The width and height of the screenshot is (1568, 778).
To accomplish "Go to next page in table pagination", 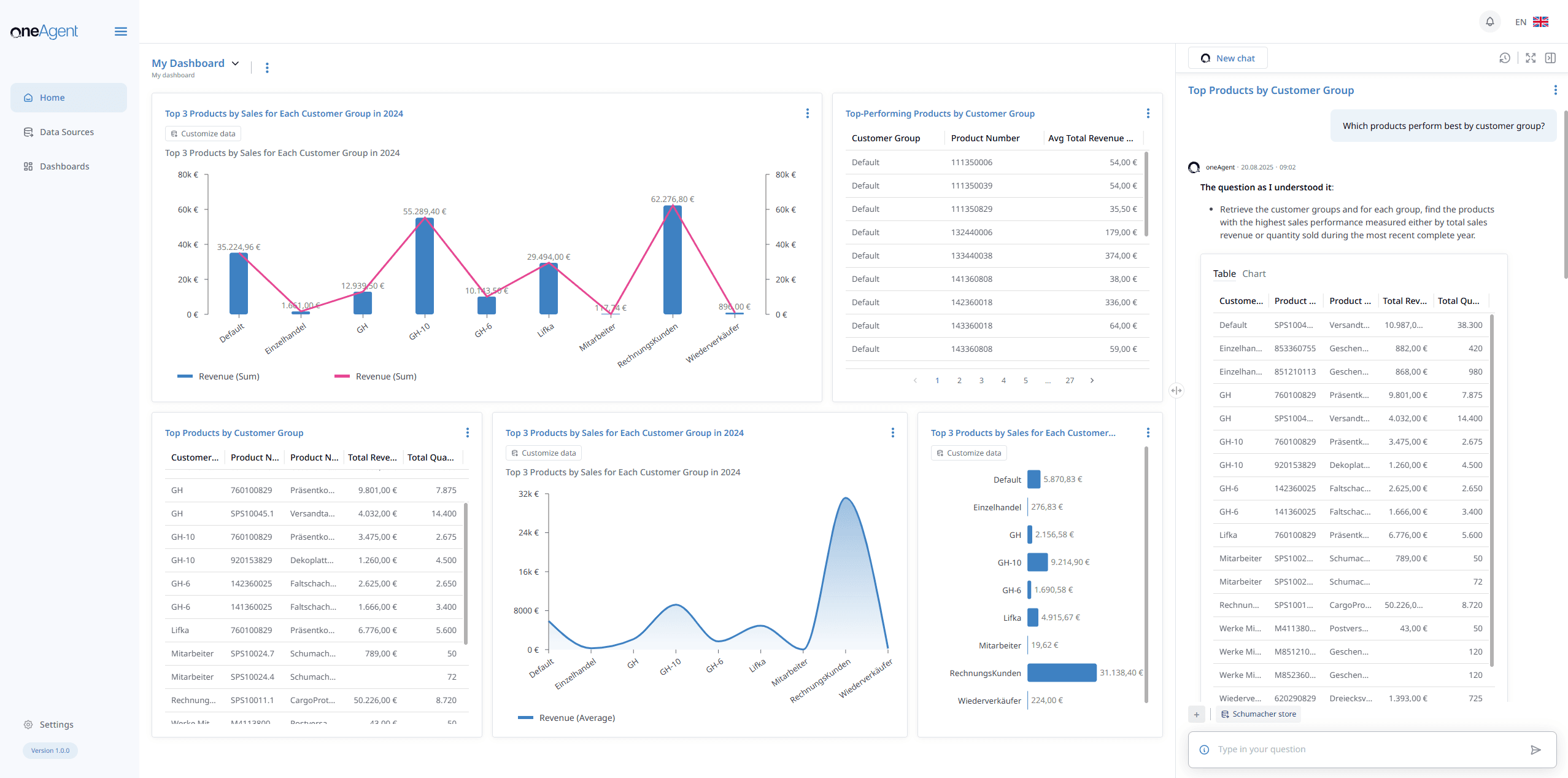I will (1092, 381).
